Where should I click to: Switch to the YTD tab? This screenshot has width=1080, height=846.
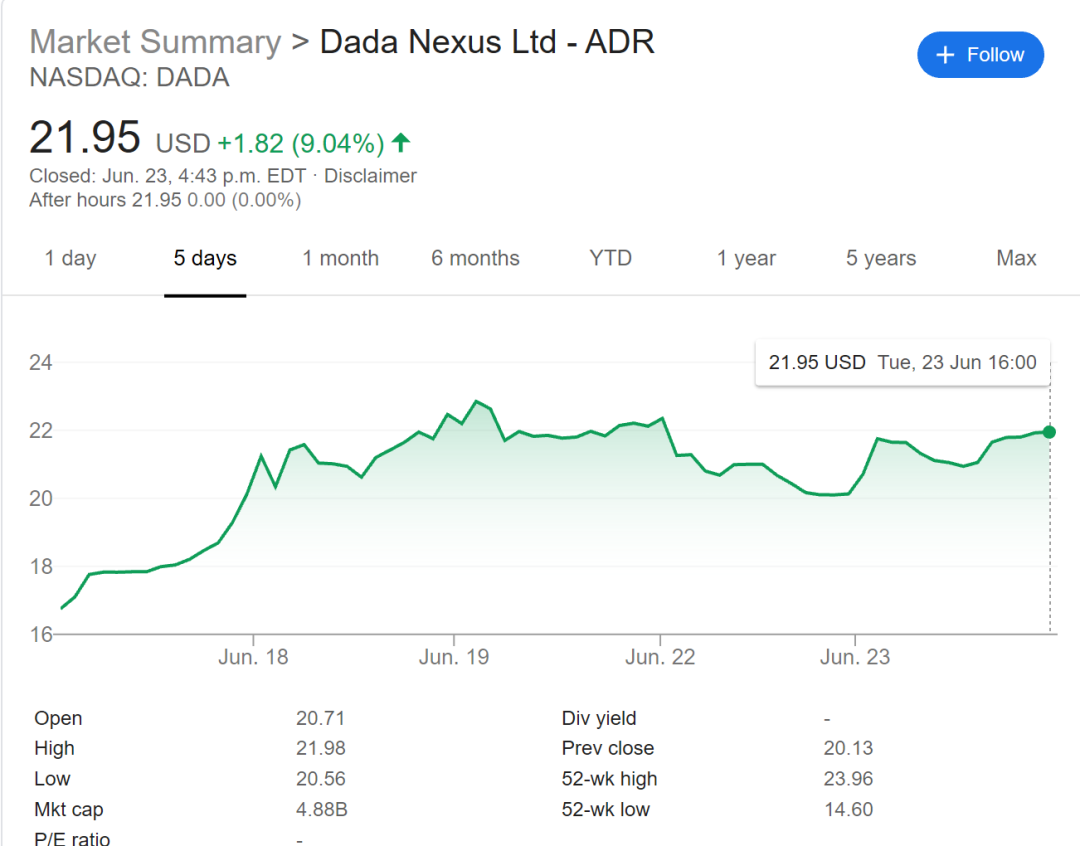tap(610, 258)
